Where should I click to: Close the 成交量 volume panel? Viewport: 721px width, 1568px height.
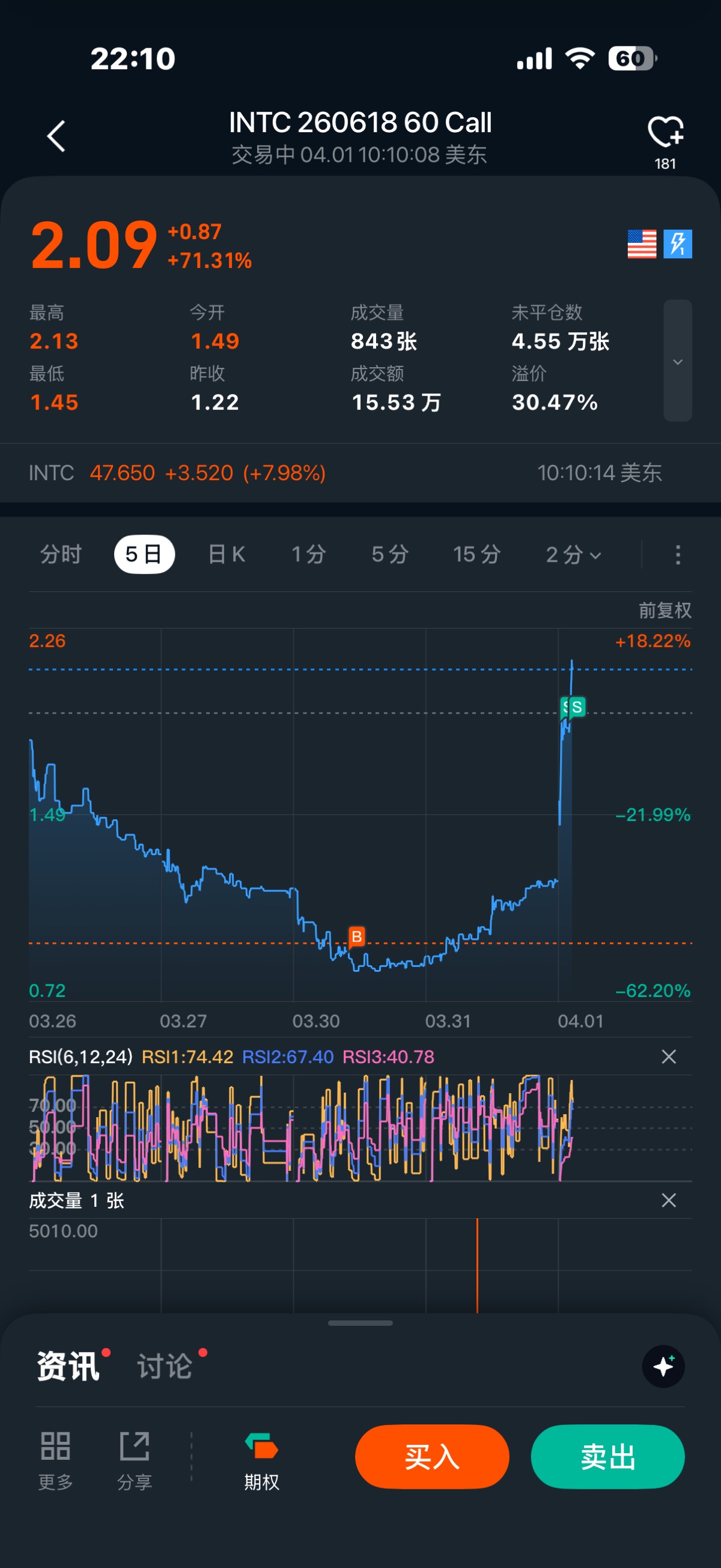tap(668, 1200)
